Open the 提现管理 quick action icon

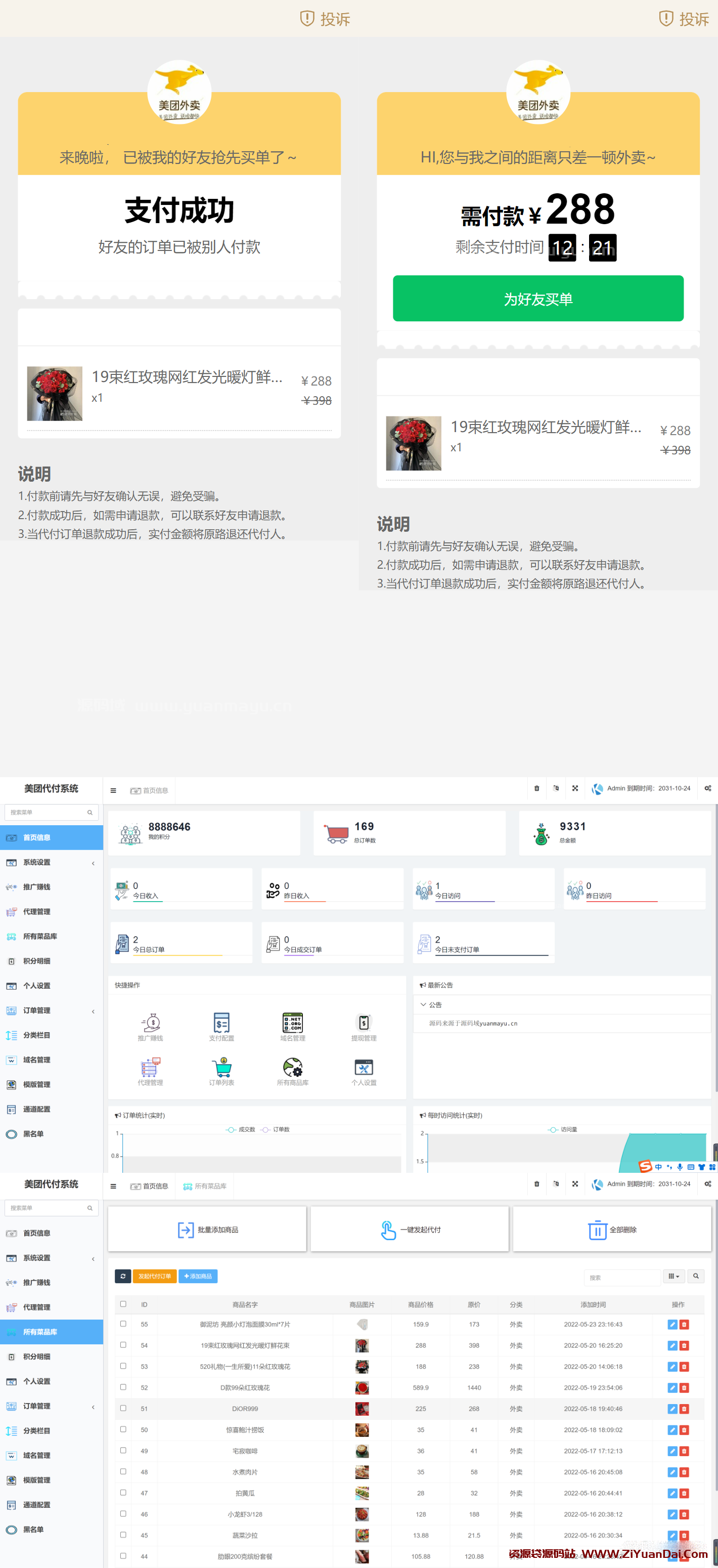tap(364, 1028)
